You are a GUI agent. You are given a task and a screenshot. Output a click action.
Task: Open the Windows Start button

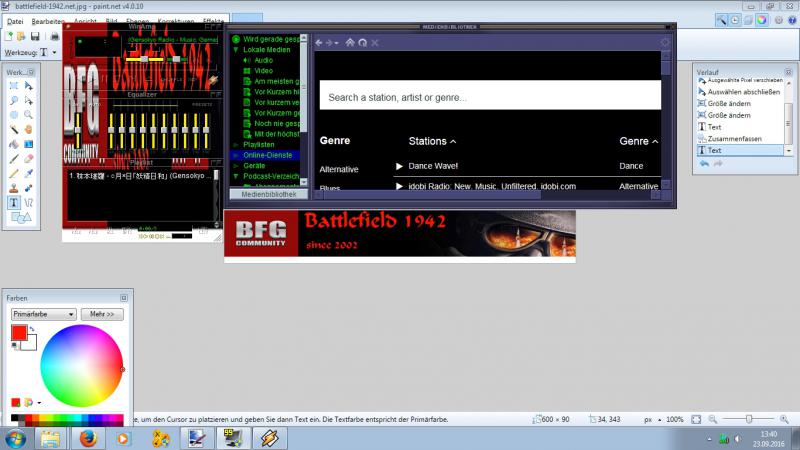(15, 439)
